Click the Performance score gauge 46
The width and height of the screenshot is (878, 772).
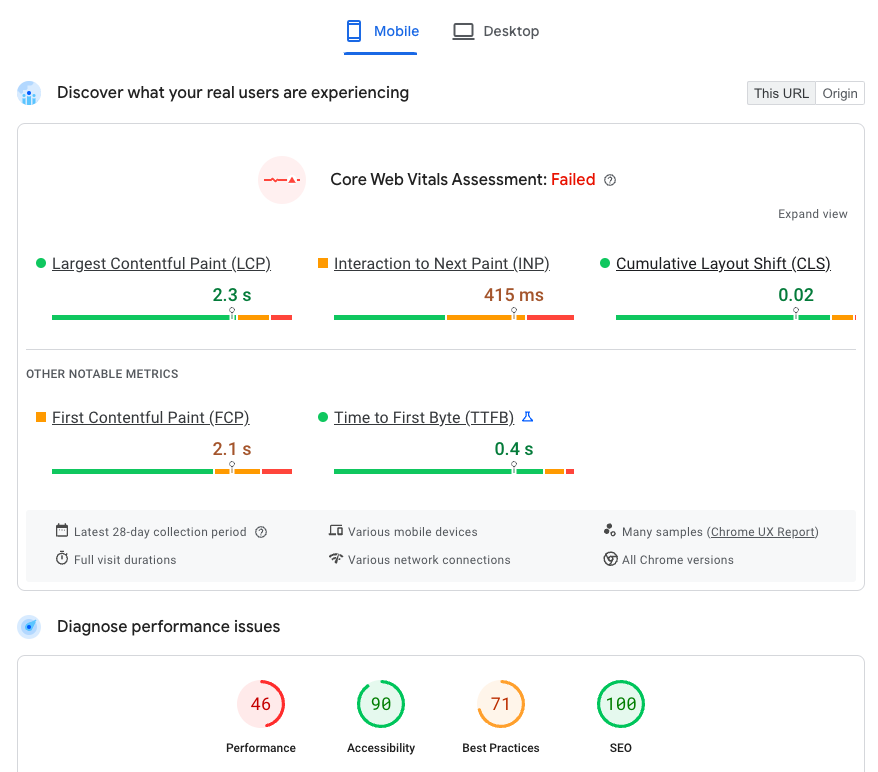point(261,704)
